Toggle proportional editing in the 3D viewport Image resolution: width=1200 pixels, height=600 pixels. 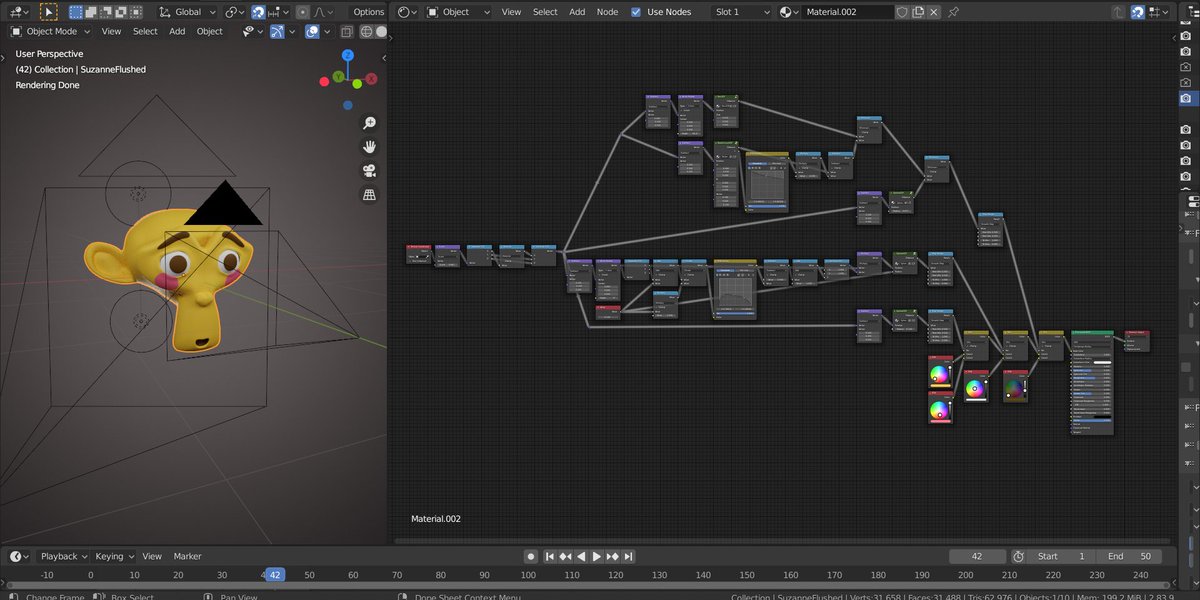pyautogui.click(x=303, y=12)
